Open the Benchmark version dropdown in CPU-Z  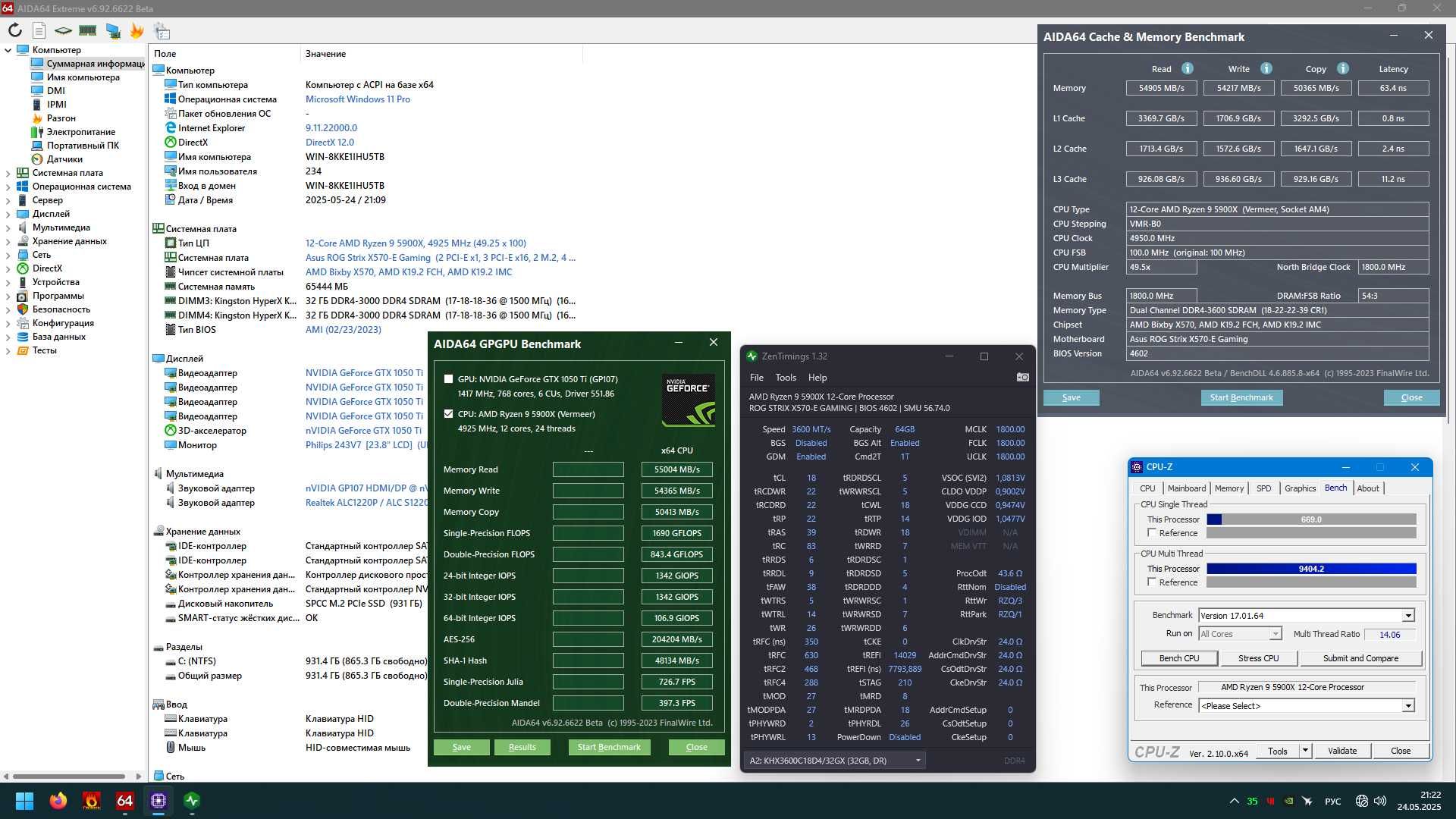pyautogui.click(x=1408, y=616)
